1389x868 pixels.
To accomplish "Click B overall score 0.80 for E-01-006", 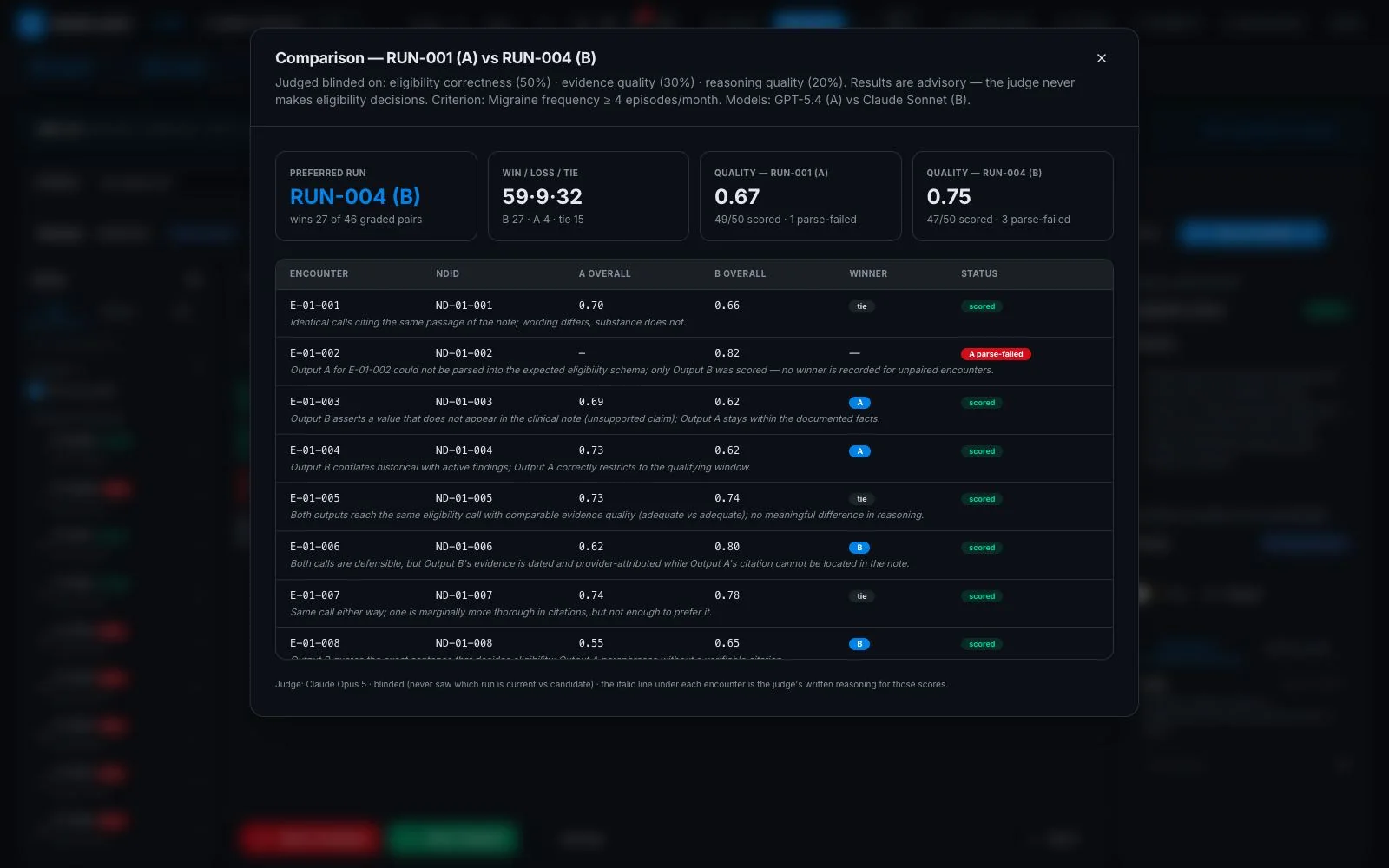I will coord(727,547).
